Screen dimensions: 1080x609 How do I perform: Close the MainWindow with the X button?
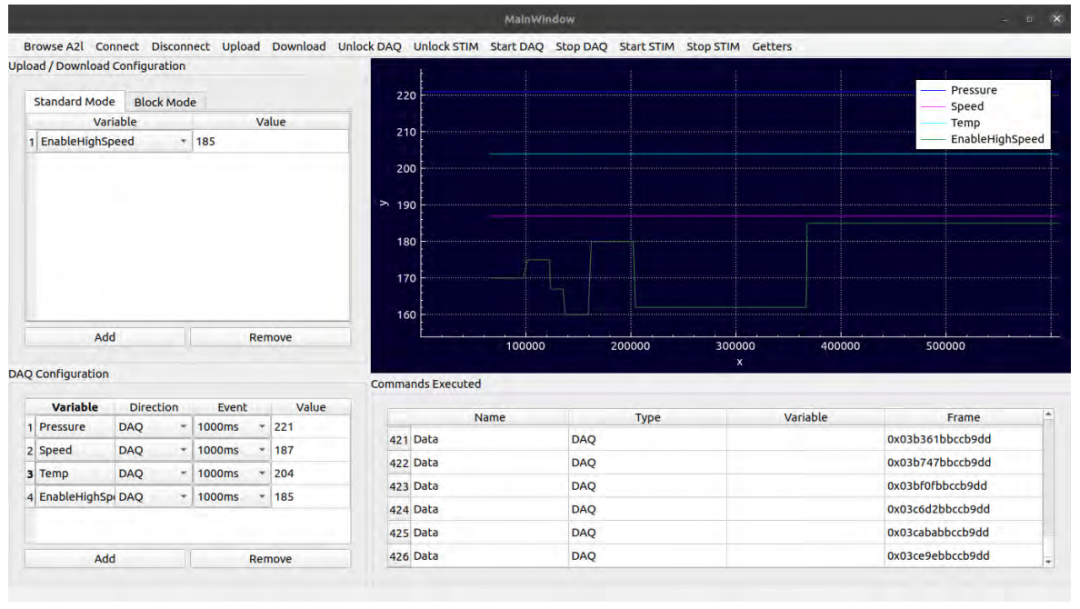[1056, 19]
